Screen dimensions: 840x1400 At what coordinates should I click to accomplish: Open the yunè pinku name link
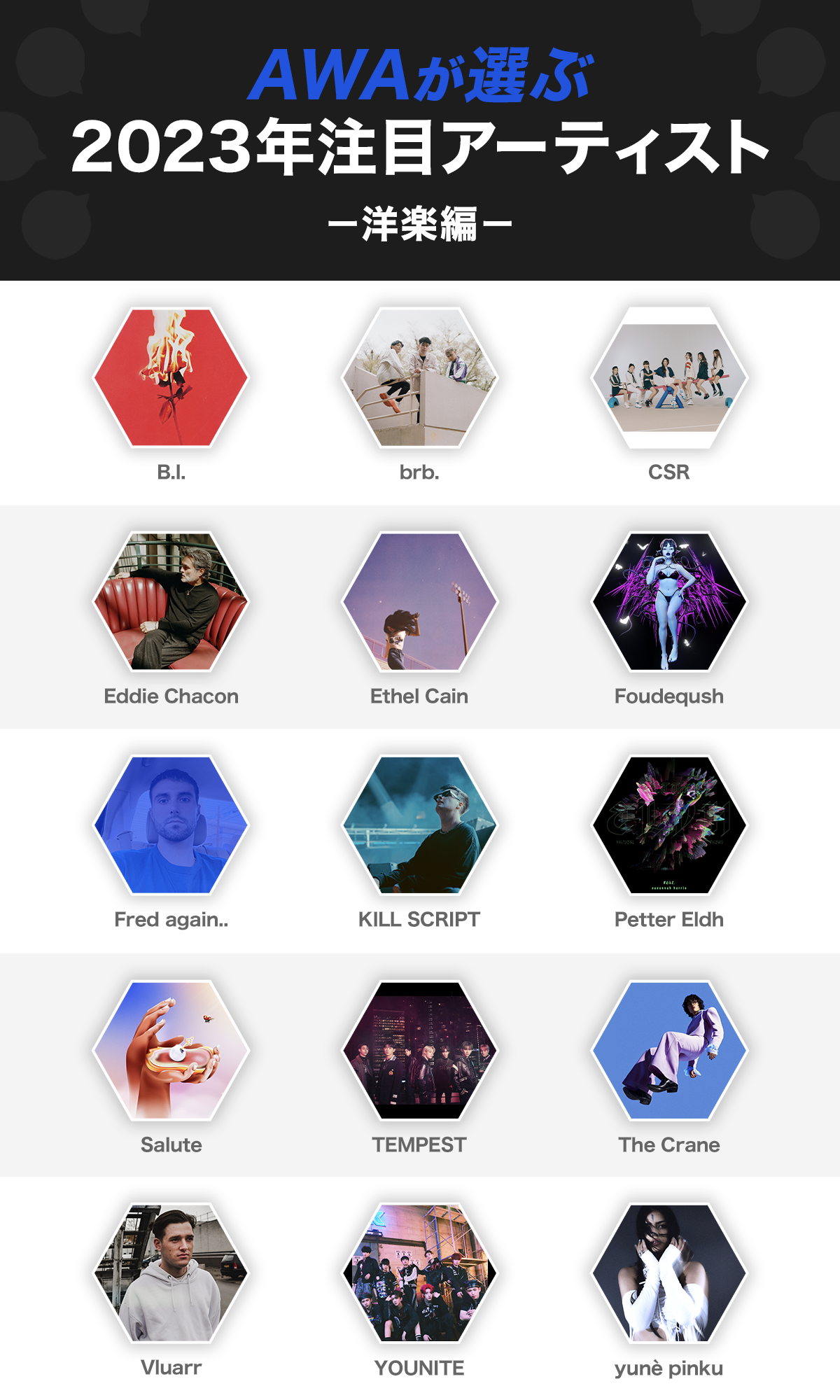tap(669, 1368)
